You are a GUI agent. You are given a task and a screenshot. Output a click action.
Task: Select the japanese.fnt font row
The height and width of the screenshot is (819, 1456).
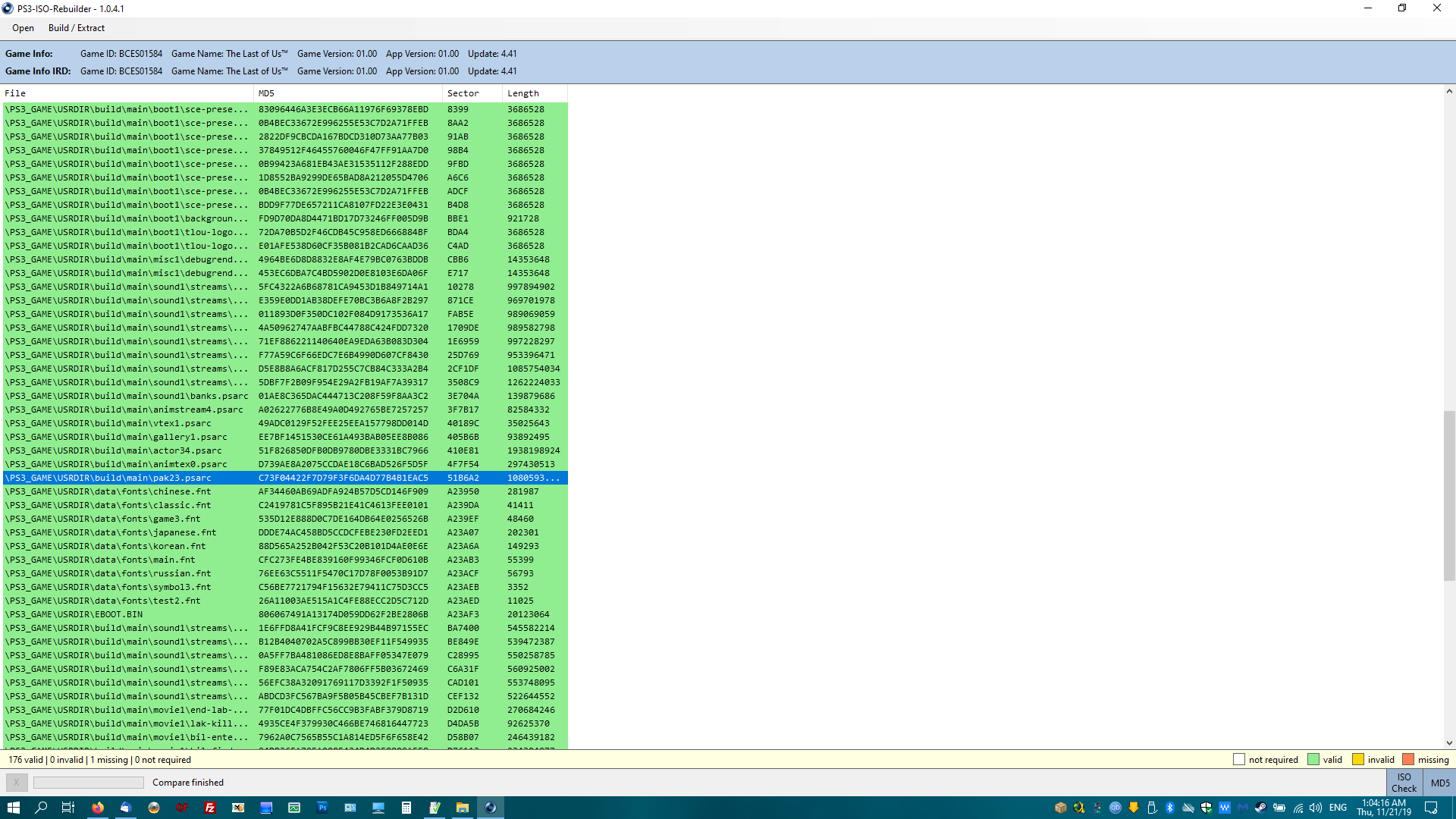coord(285,532)
